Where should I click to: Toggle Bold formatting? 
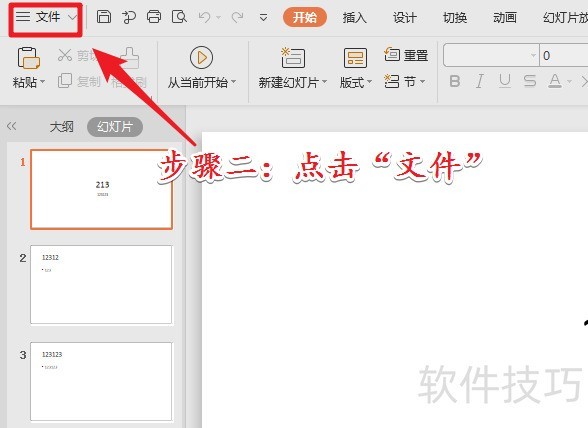455,81
